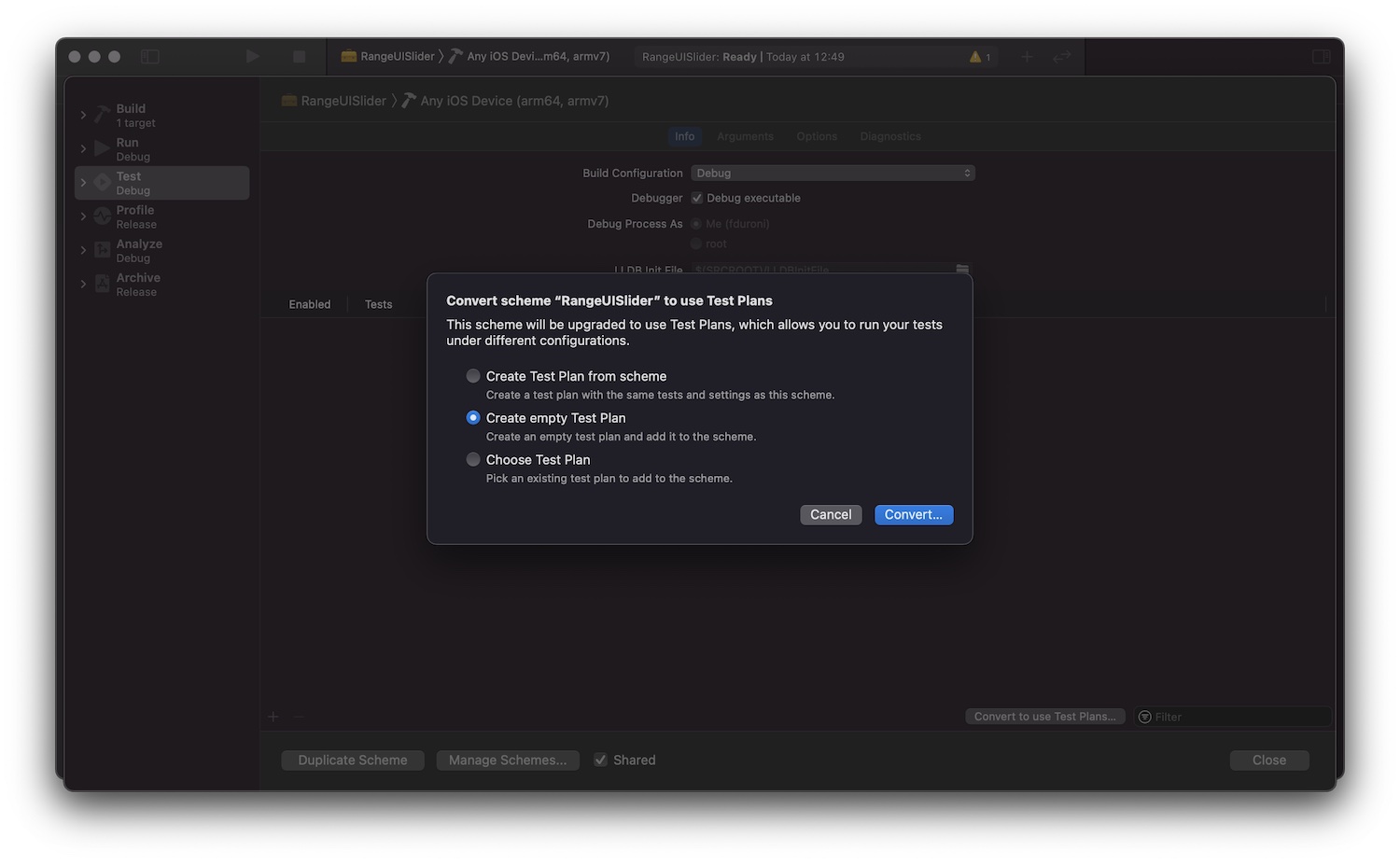Expand the Test scheme action

click(83, 183)
